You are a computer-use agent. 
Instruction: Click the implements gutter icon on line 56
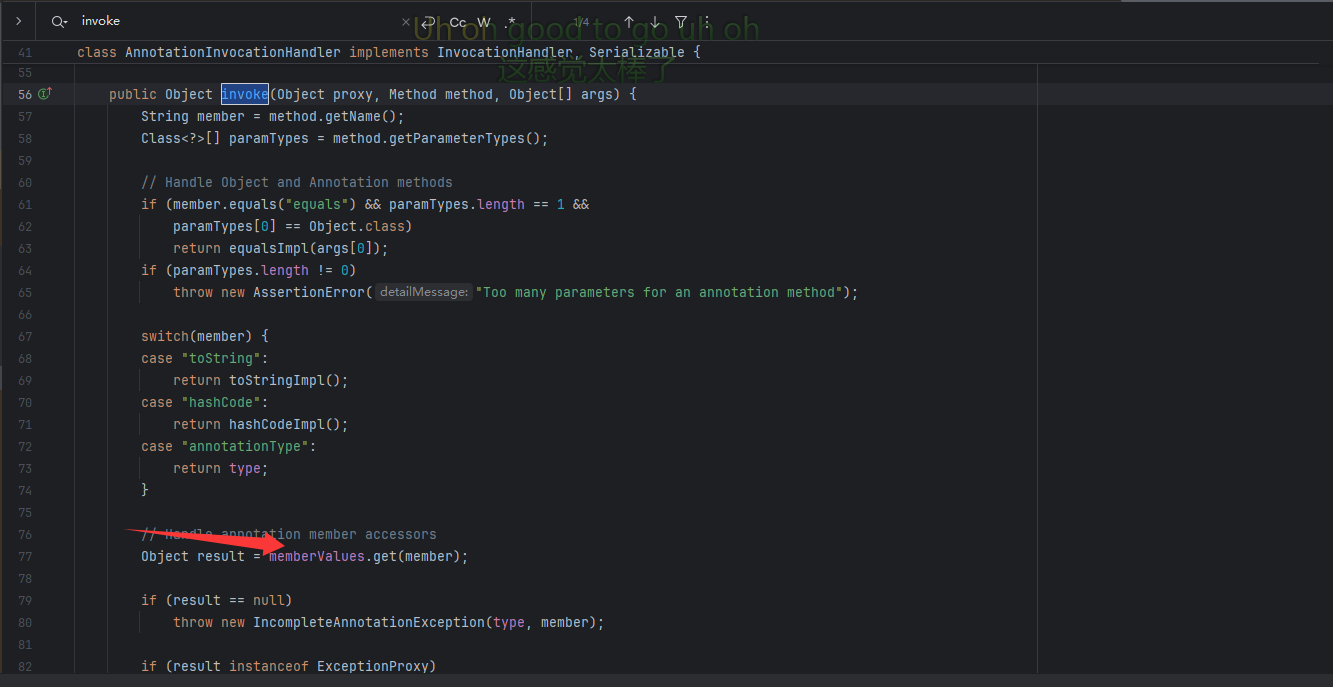tap(44, 94)
